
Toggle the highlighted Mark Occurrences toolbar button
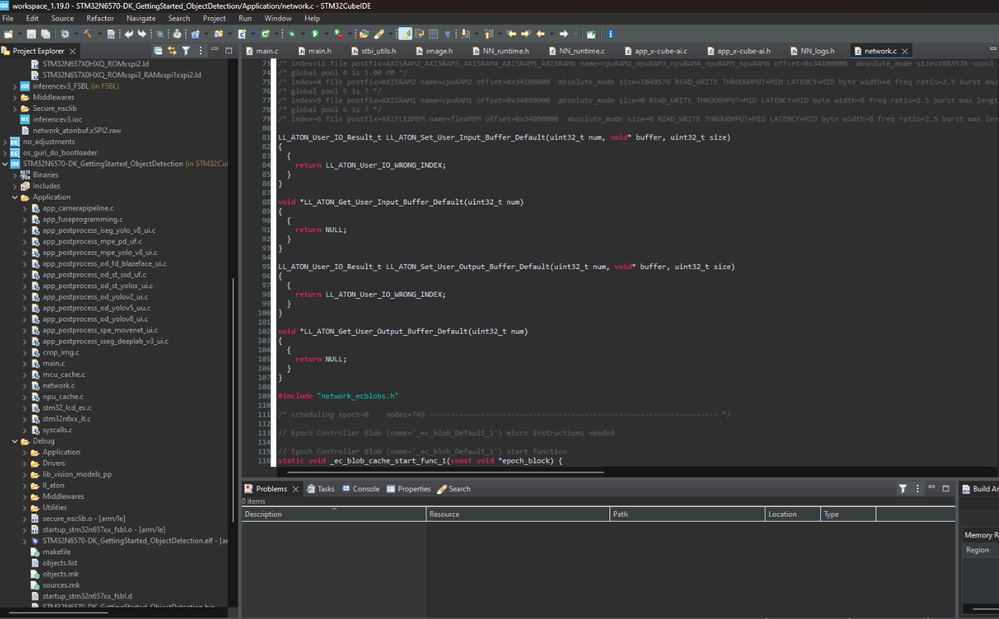pos(405,34)
